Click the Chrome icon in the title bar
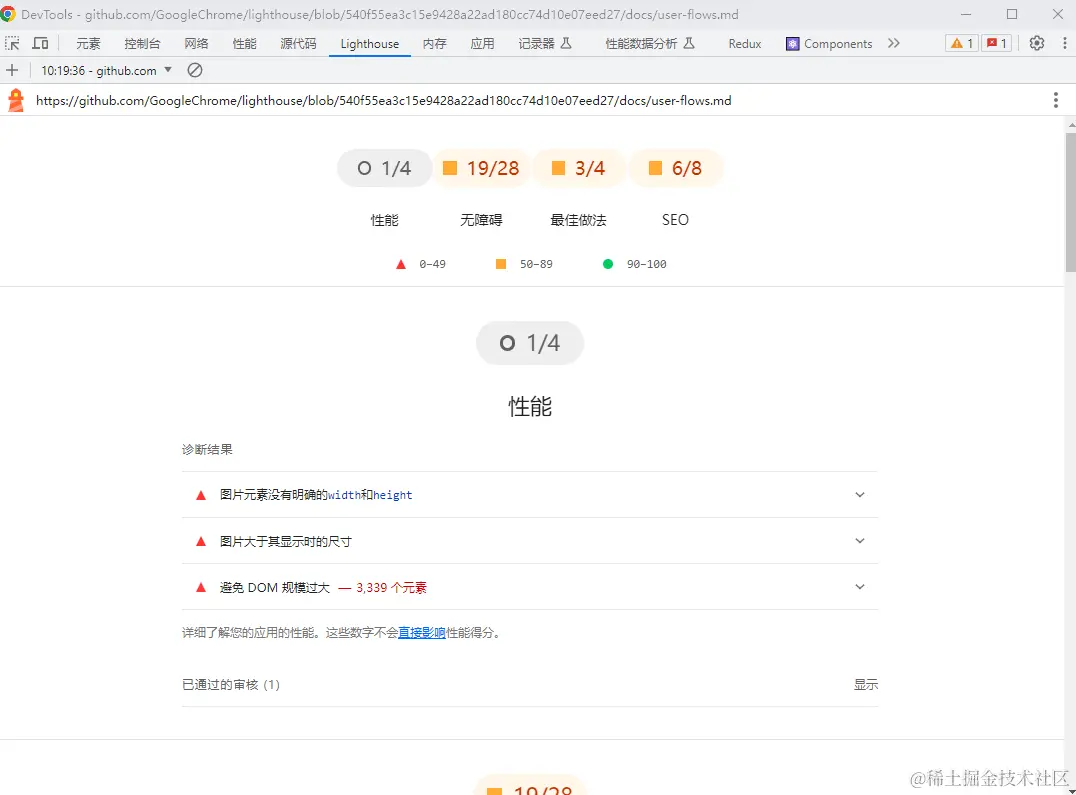 [x=8, y=14]
